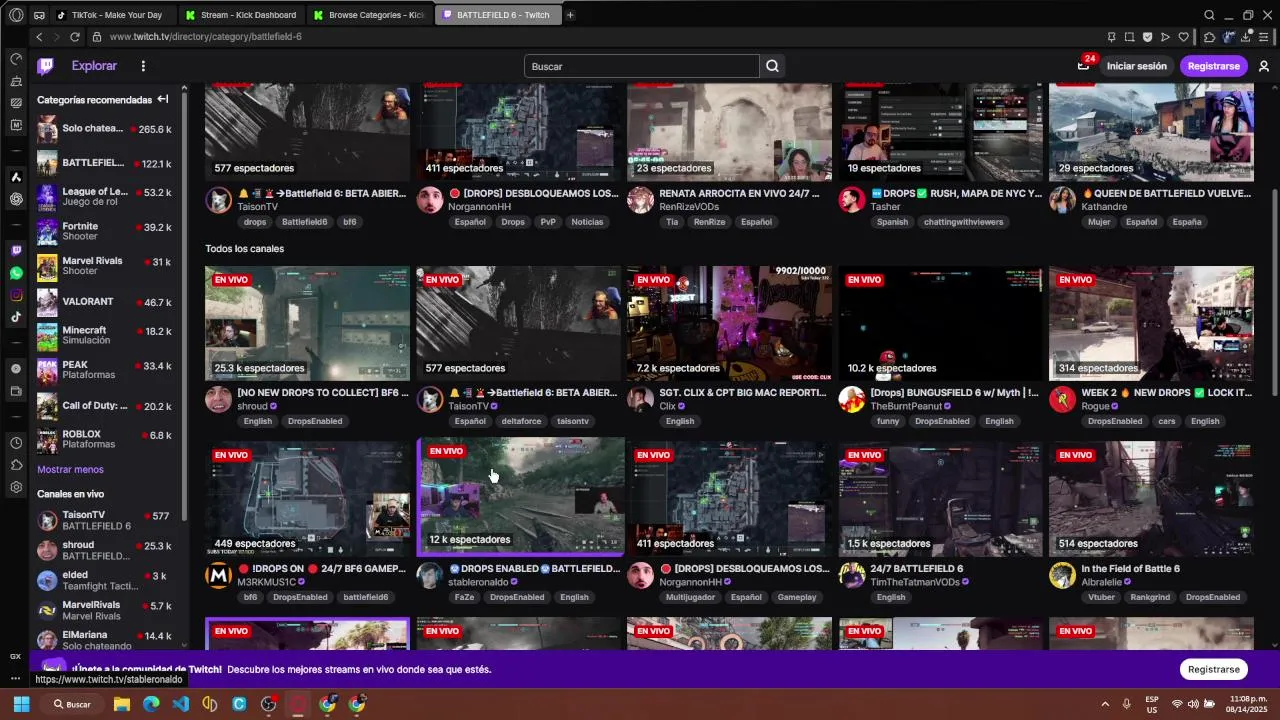
Task: Switch to Stream - Kick Dashboard tab
Action: [x=241, y=15]
